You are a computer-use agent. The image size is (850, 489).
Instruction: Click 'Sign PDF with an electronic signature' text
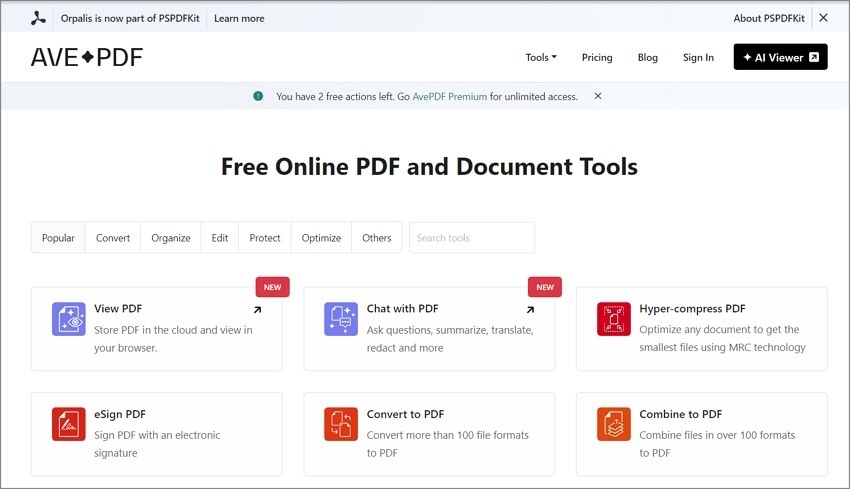click(157, 444)
